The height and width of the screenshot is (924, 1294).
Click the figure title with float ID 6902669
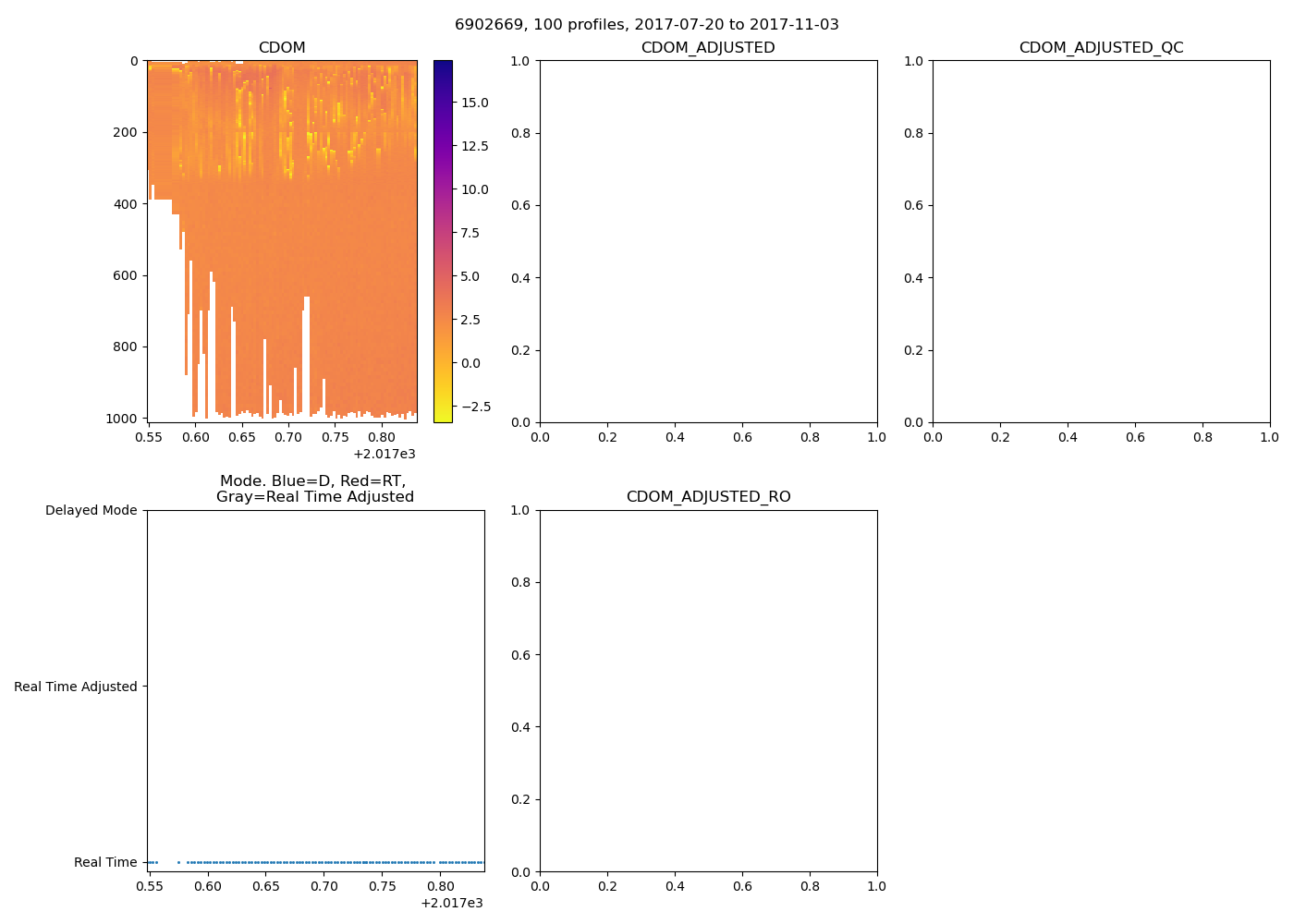(646, 25)
